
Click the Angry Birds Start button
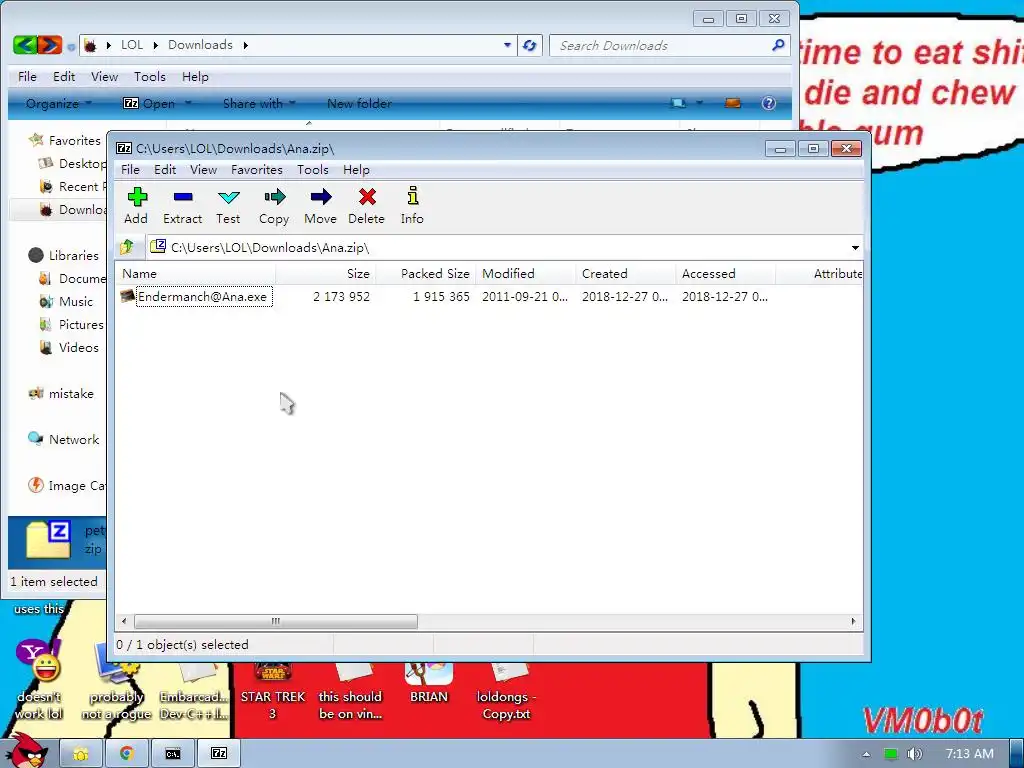pyautogui.click(x=27, y=751)
